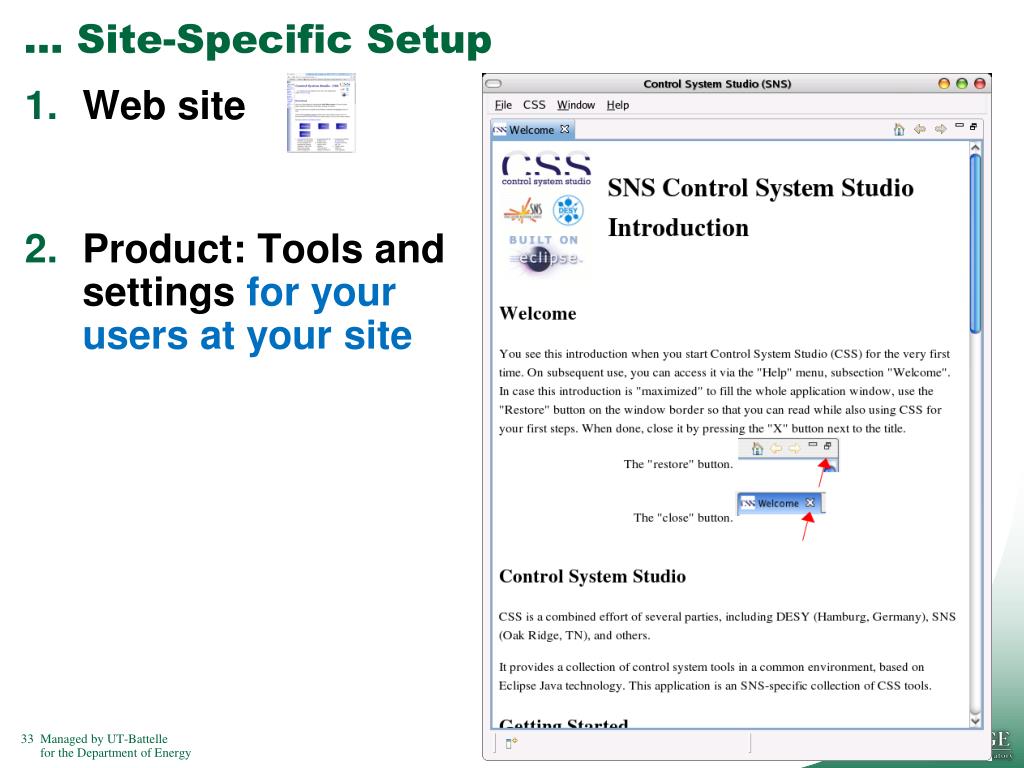Click the Restore view button
The width and height of the screenshot is (1024, 768).
[973, 126]
